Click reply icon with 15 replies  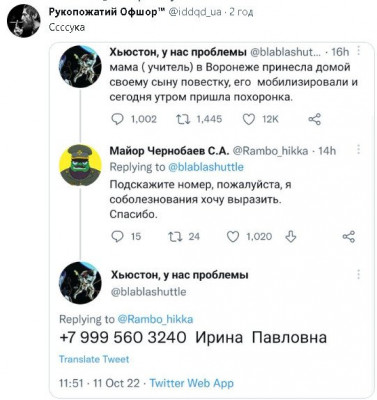(x=117, y=237)
